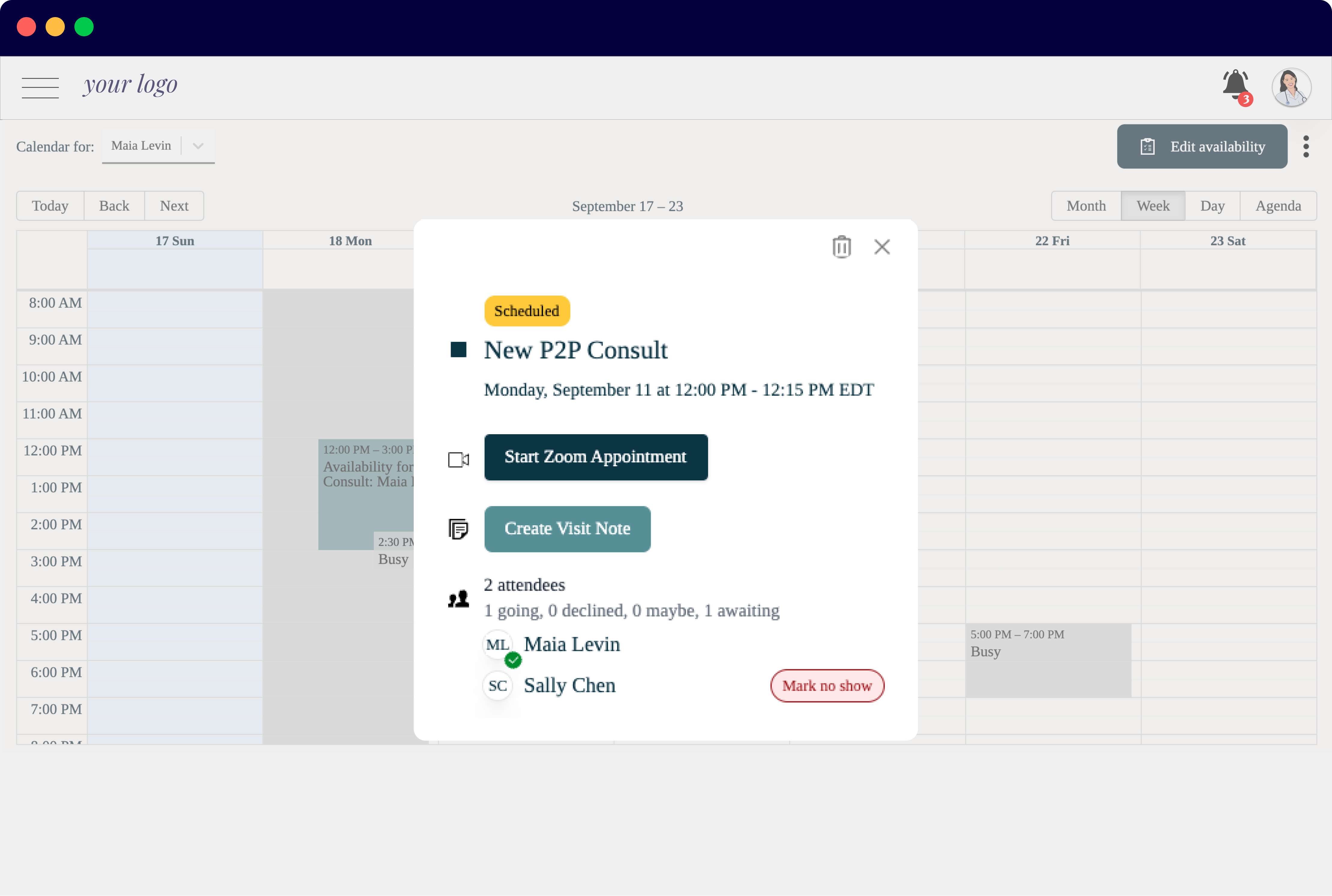Click the Next navigation button
1332x896 pixels.
[x=174, y=206]
